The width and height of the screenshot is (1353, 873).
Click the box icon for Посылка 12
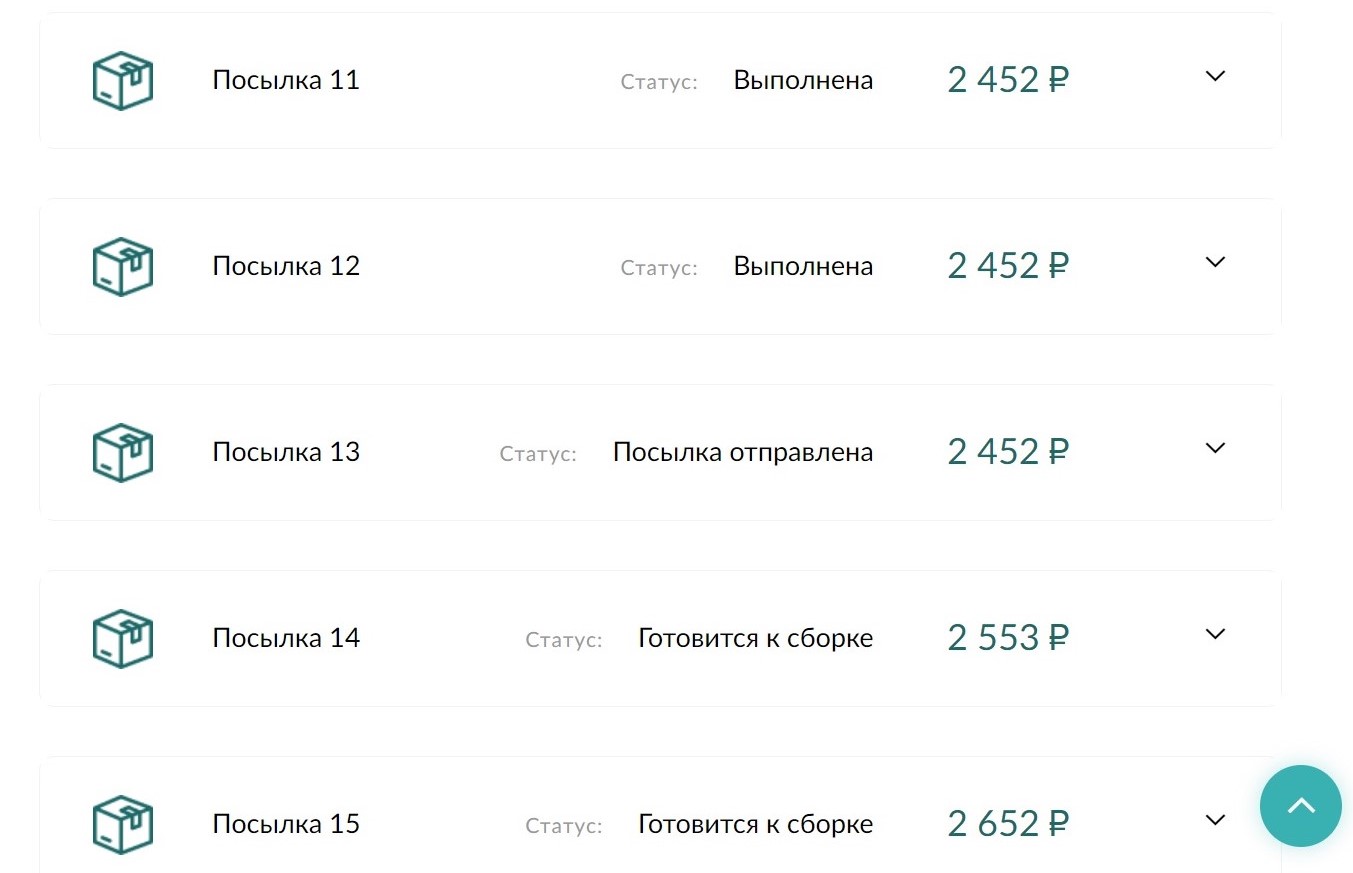122,267
